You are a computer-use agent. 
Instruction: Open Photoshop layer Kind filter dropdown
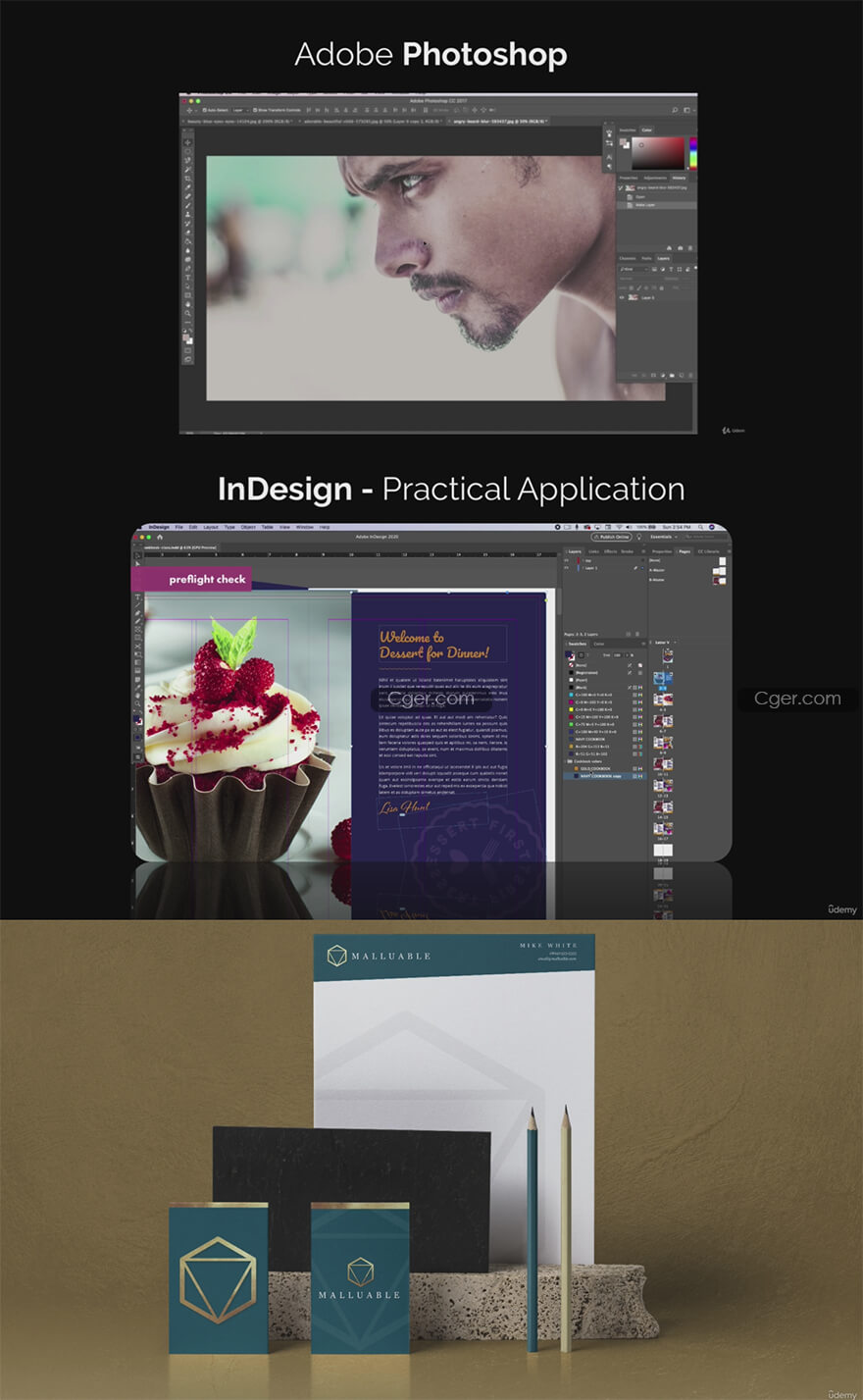(634, 269)
